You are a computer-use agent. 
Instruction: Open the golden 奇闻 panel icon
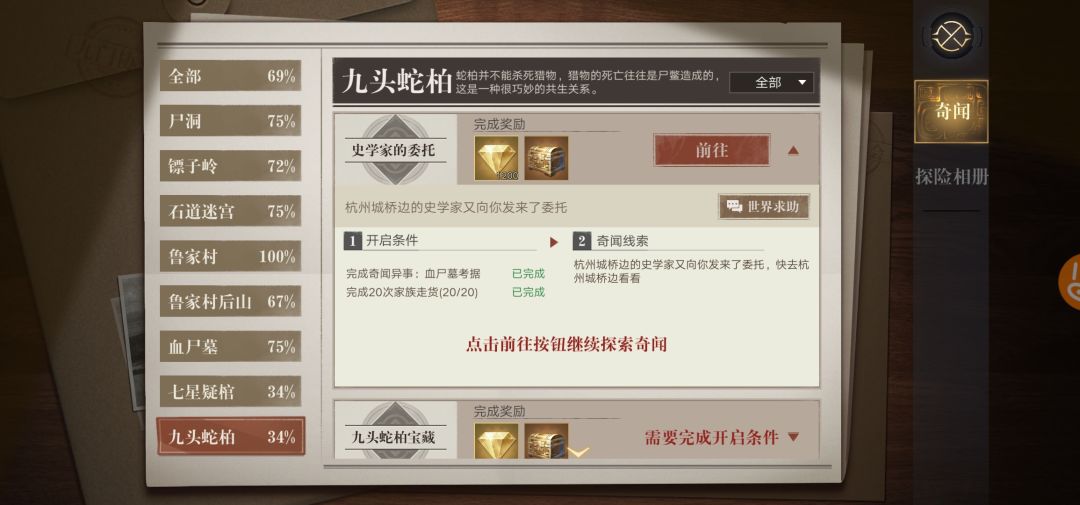click(951, 112)
